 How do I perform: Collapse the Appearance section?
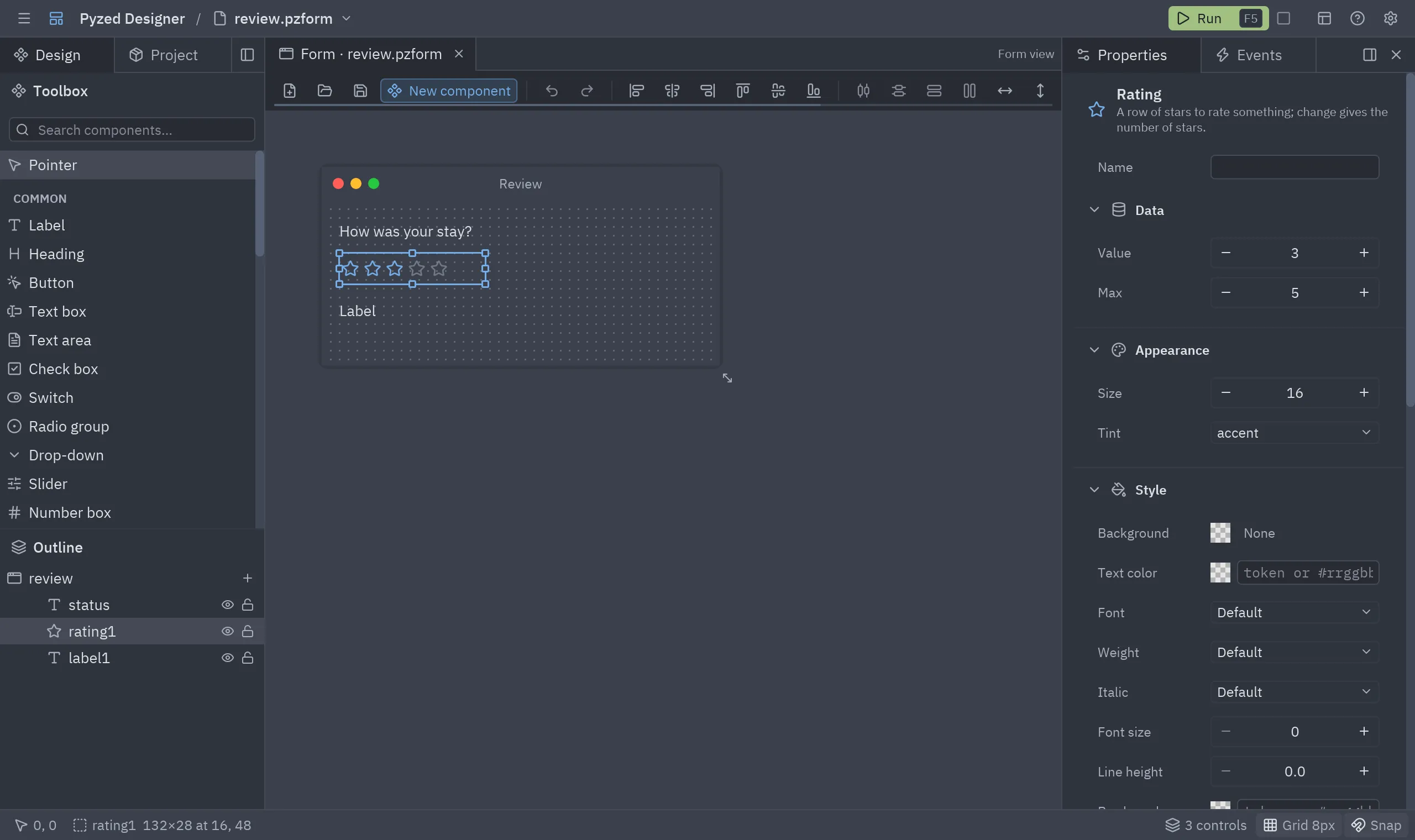click(x=1094, y=350)
